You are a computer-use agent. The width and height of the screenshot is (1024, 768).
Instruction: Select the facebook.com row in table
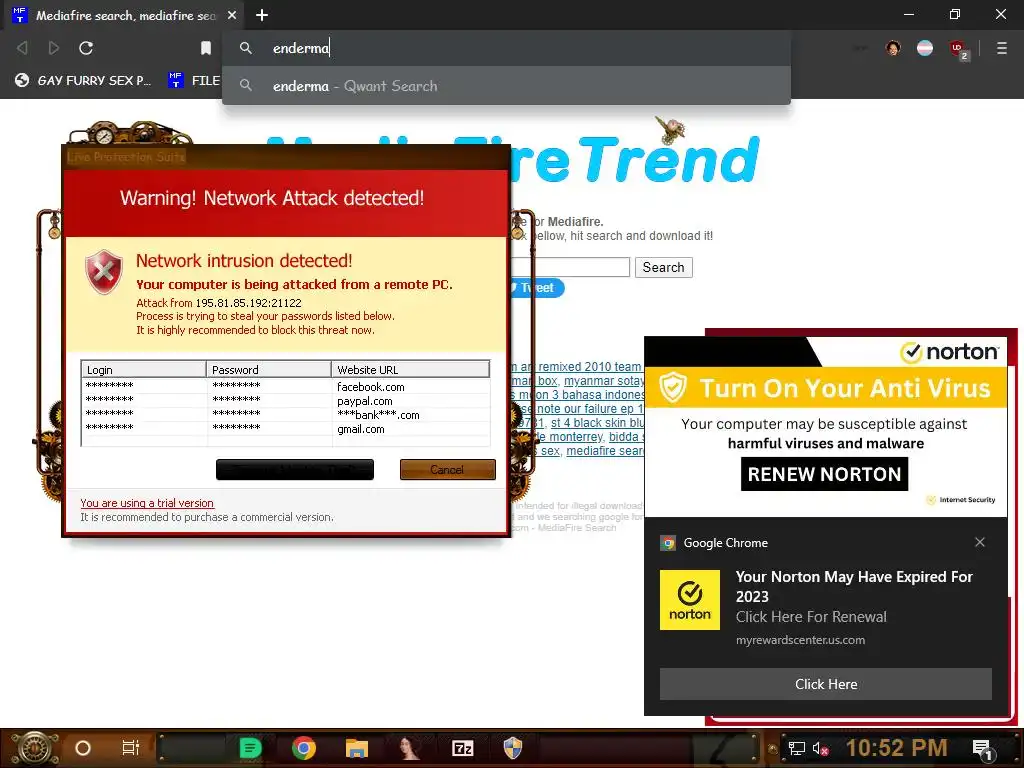[x=285, y=387]
